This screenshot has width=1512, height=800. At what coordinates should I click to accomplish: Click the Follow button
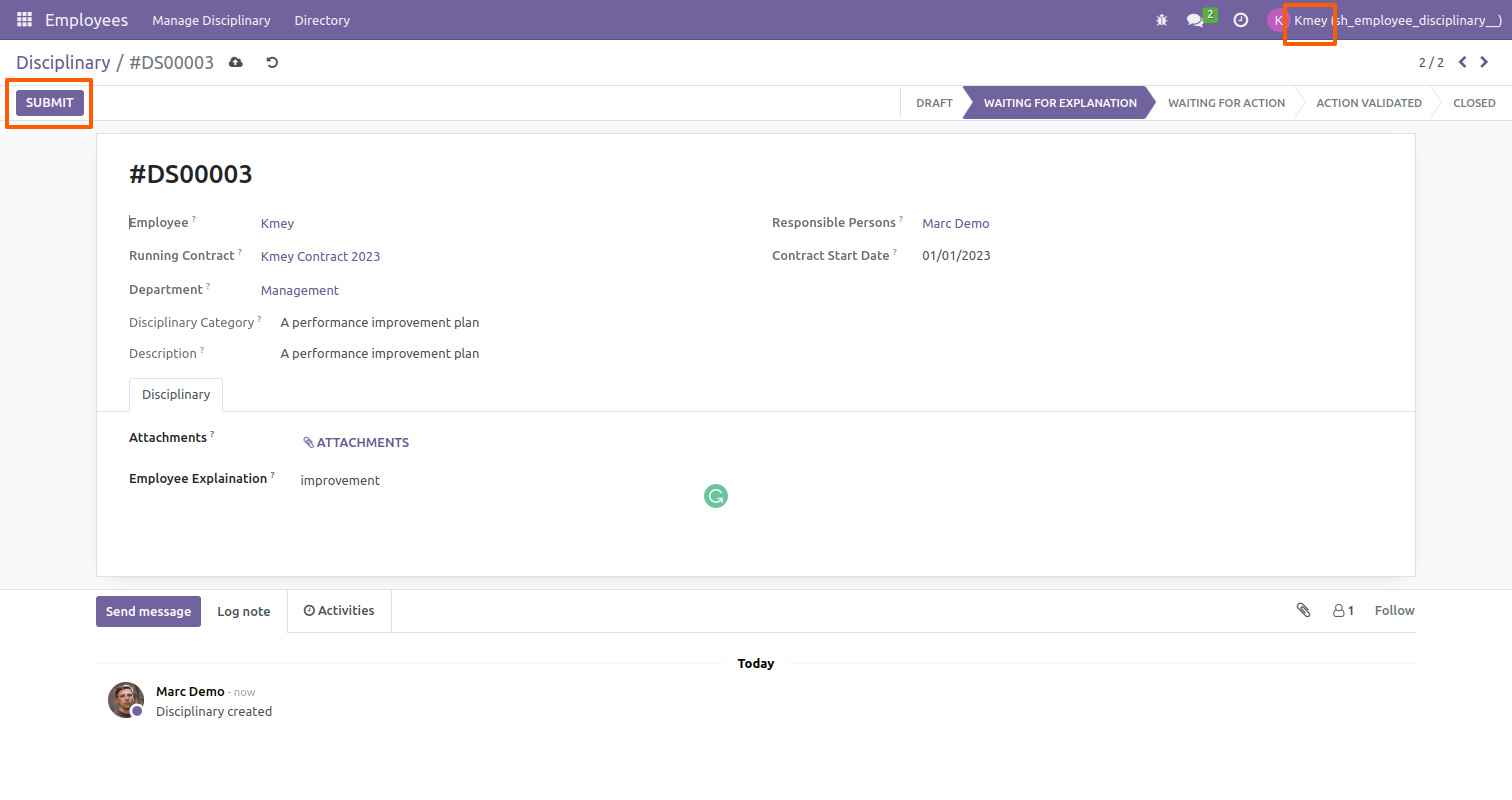tap(1395, 610)
